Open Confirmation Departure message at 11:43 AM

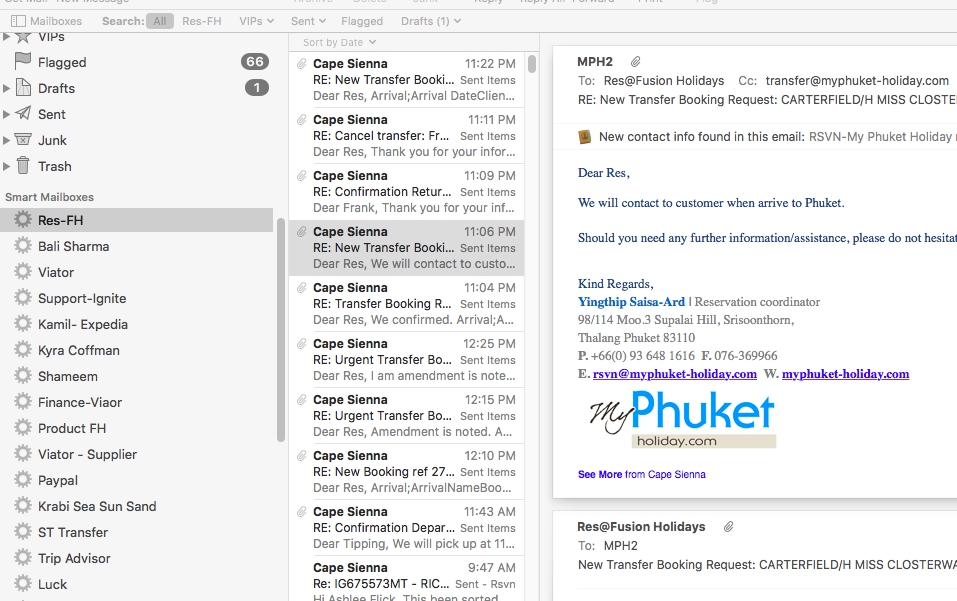pos(406,528)
